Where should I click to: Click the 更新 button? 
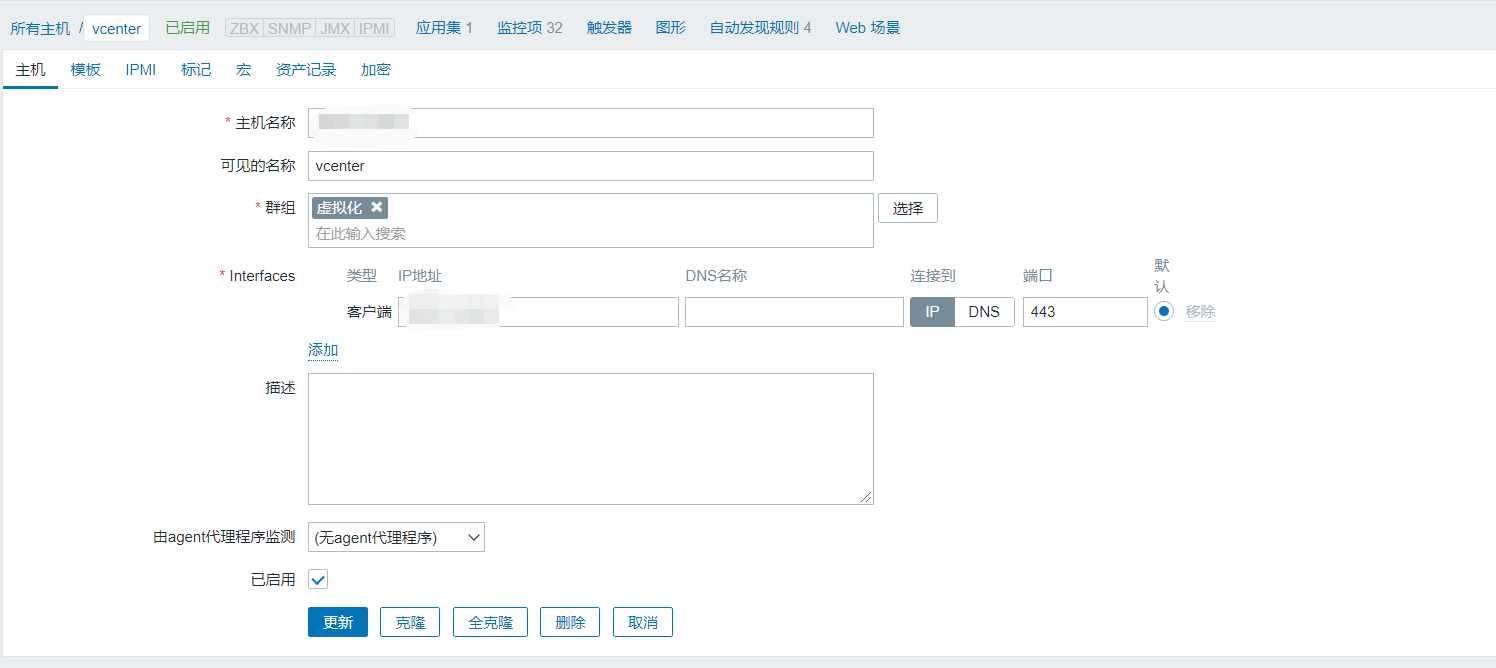[338, 622]
